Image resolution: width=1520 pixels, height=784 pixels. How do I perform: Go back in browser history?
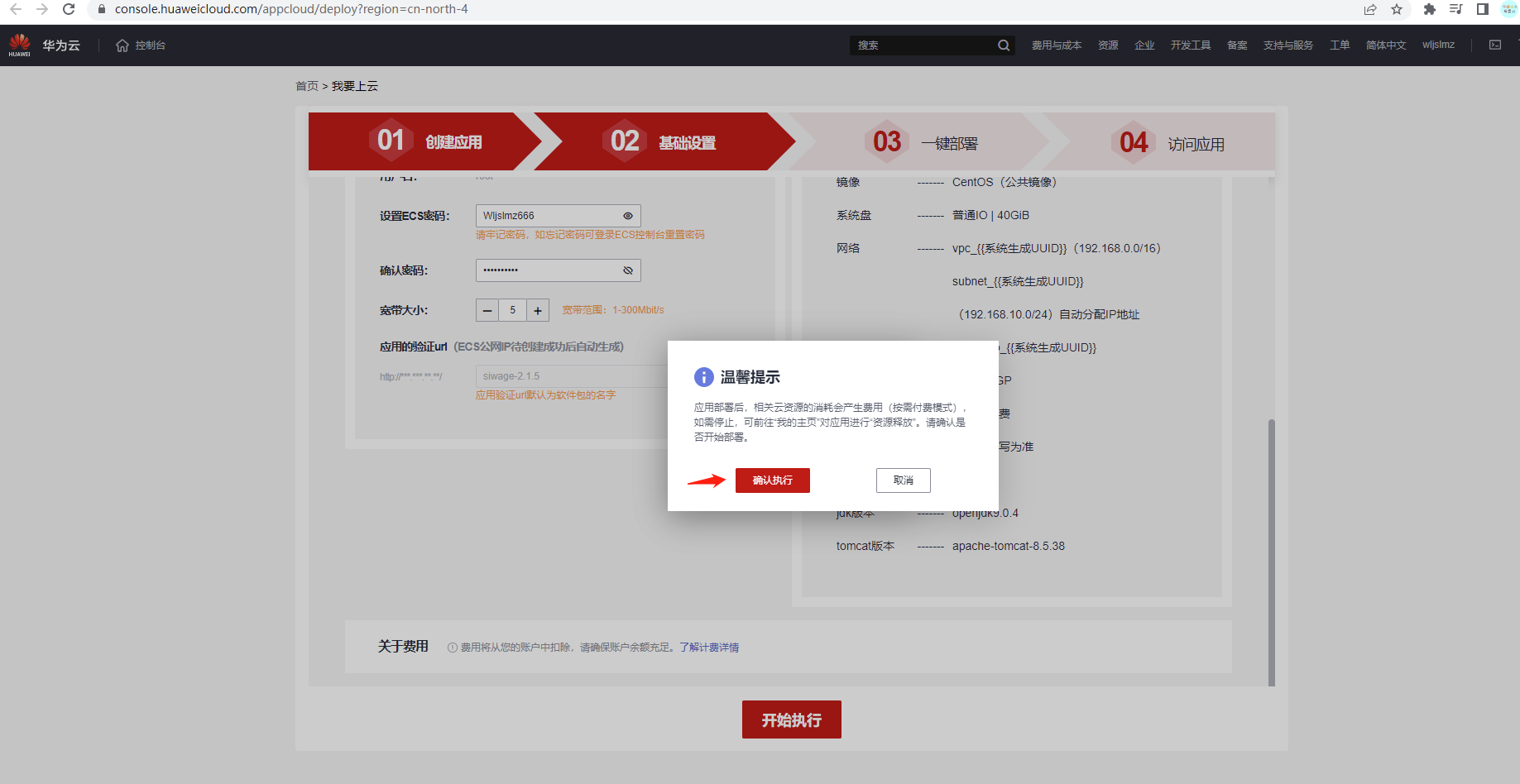[16, 9]
